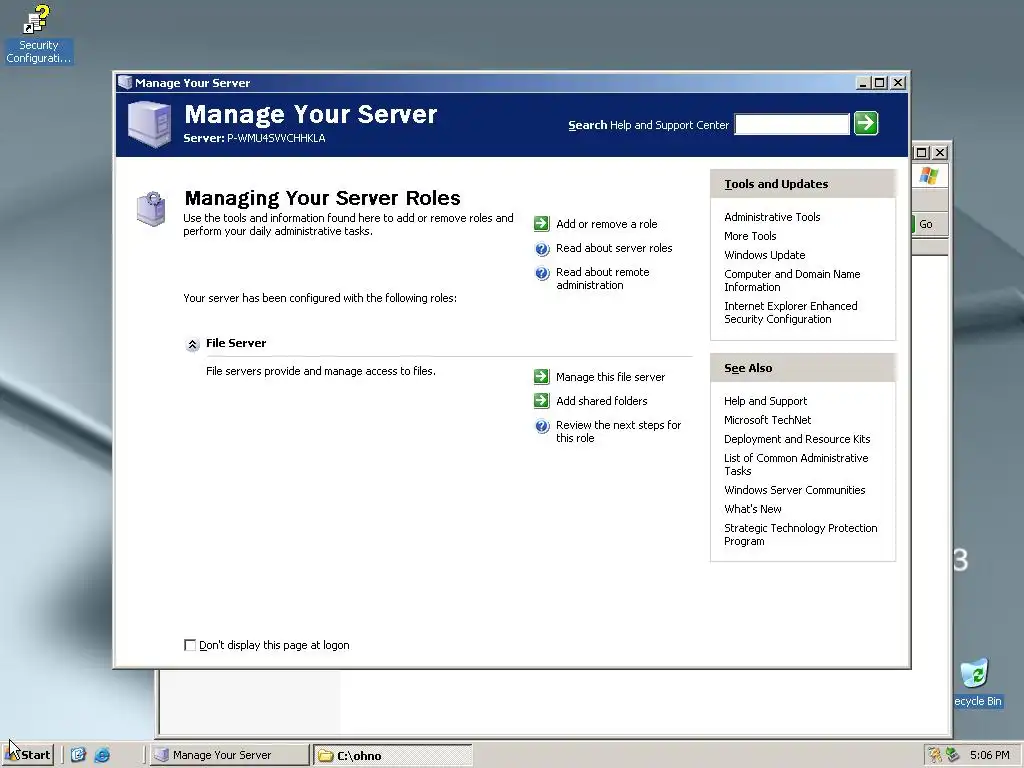Viewport: 1024px width, 768px height.
Task: Open Microsoft TechNet link
Action: point(767,420)
